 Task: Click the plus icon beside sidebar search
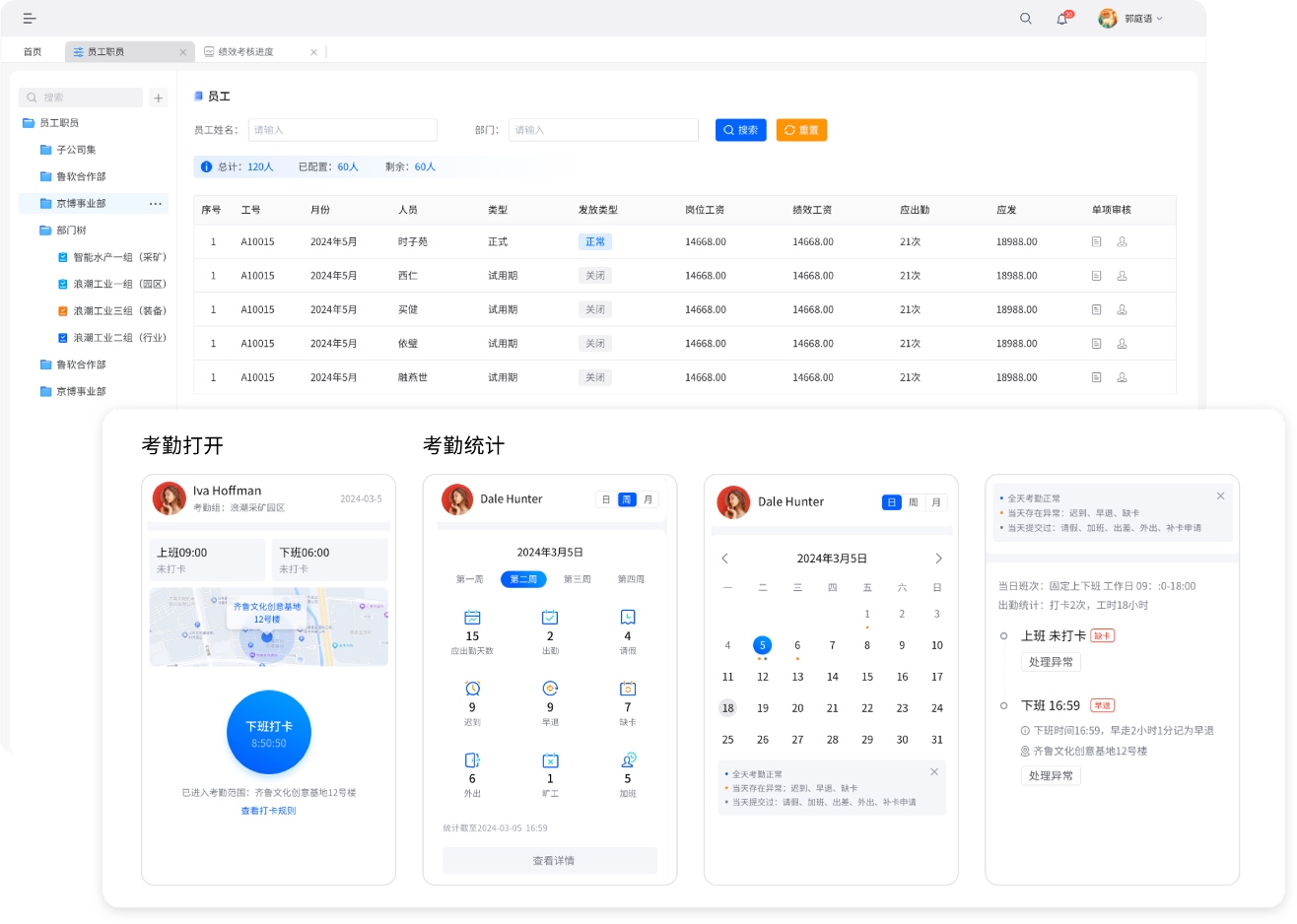(x=159, y=98)
